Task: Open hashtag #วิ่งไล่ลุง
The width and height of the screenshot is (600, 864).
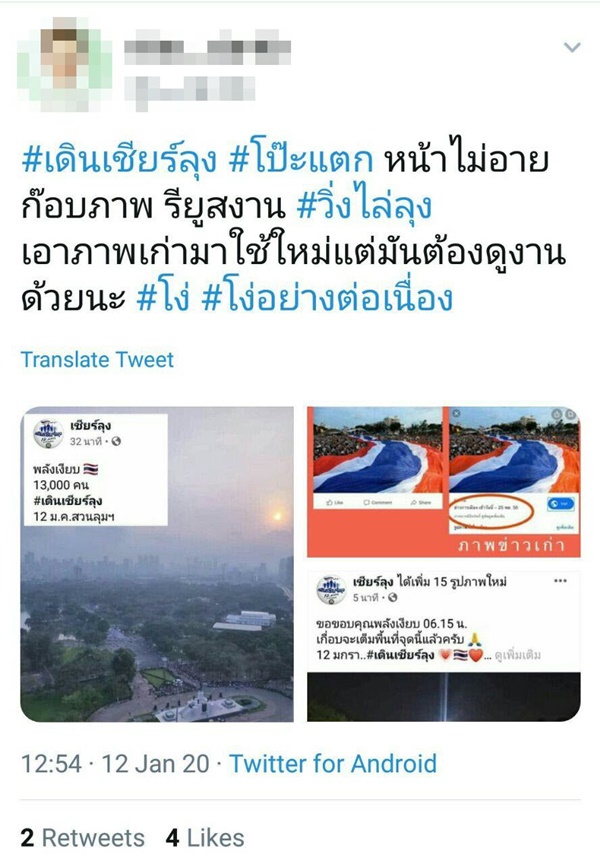Action: [364, 206]
